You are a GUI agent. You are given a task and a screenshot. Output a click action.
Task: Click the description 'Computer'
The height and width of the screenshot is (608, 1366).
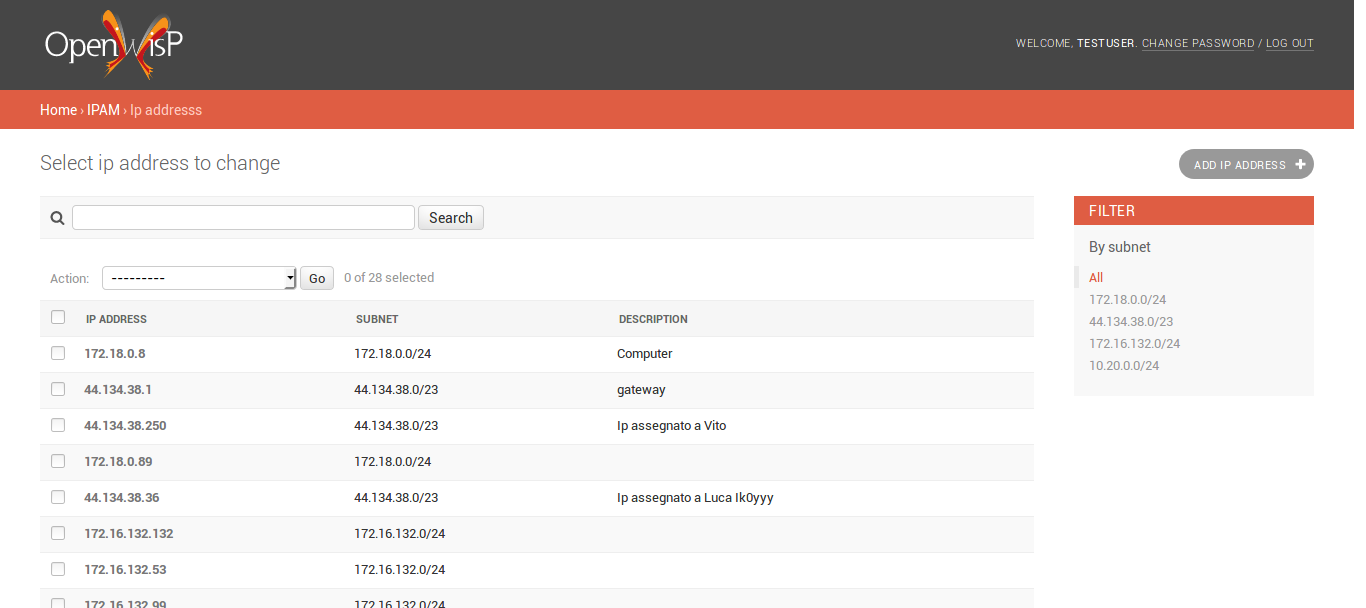tap(644, 353)
